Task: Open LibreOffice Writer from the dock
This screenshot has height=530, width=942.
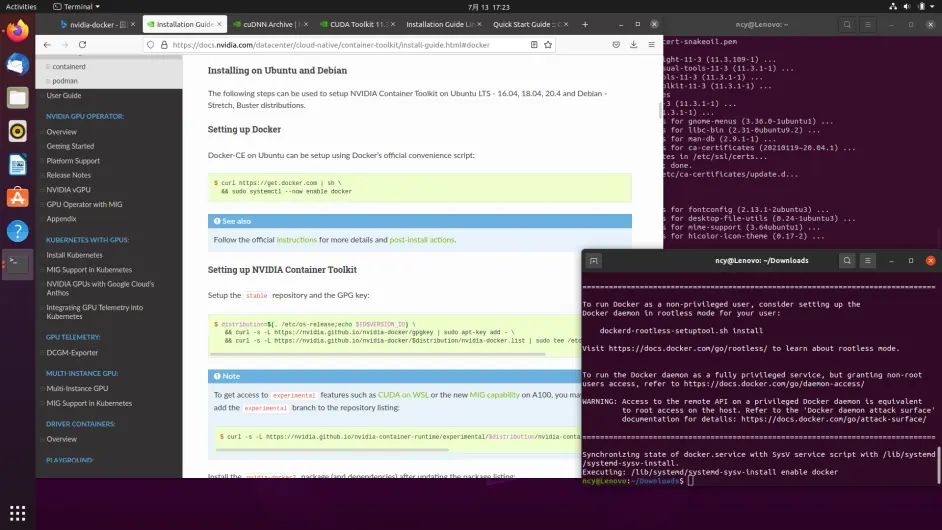Action: click(17, 165)
